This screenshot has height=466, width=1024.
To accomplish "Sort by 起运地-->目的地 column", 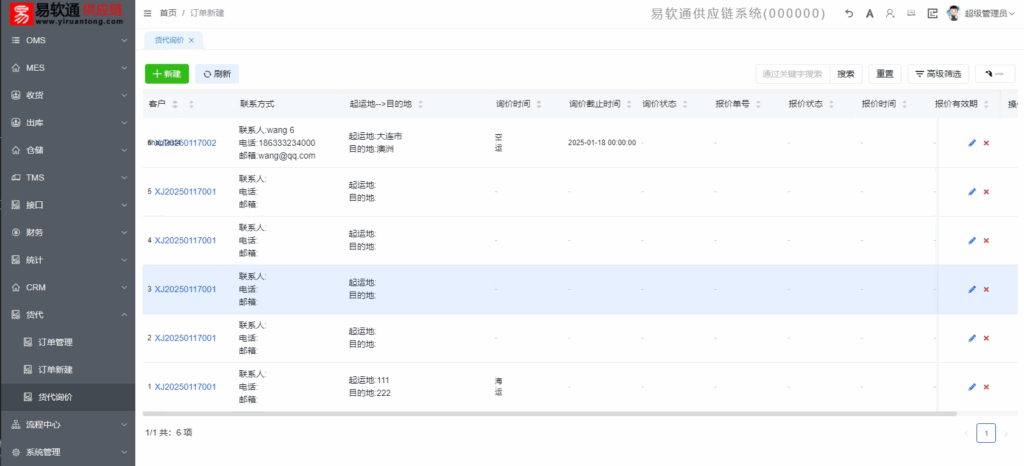I will click(x=421, y=104).
